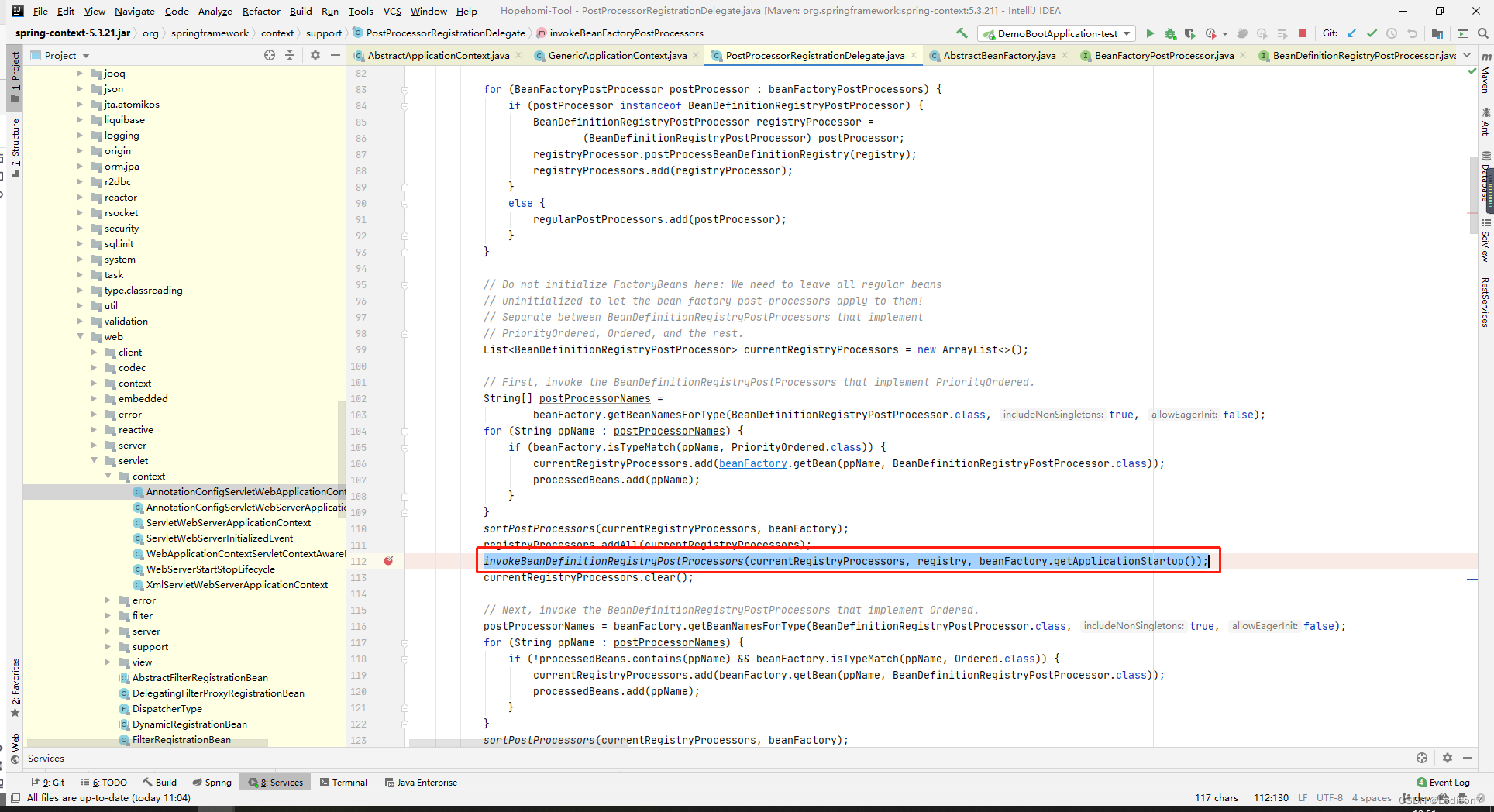Viewport: 1494px width, 812px height.
Task: Click the green Run button
Action: (x=1150, y=33)
